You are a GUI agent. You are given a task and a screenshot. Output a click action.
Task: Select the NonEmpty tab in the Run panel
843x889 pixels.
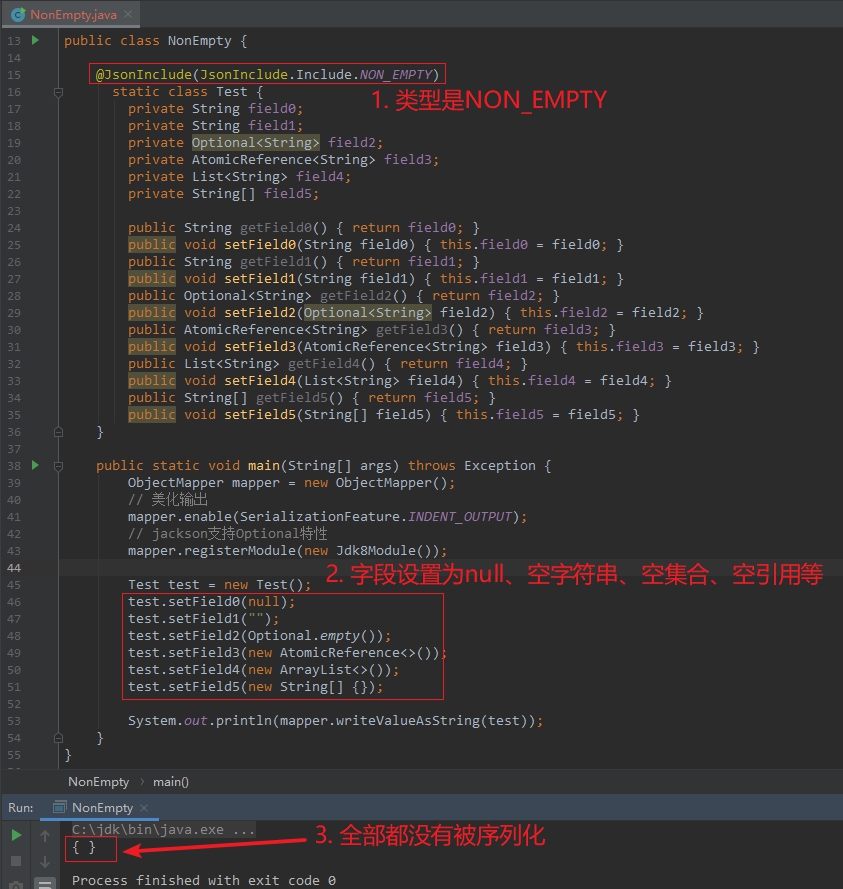100,807
